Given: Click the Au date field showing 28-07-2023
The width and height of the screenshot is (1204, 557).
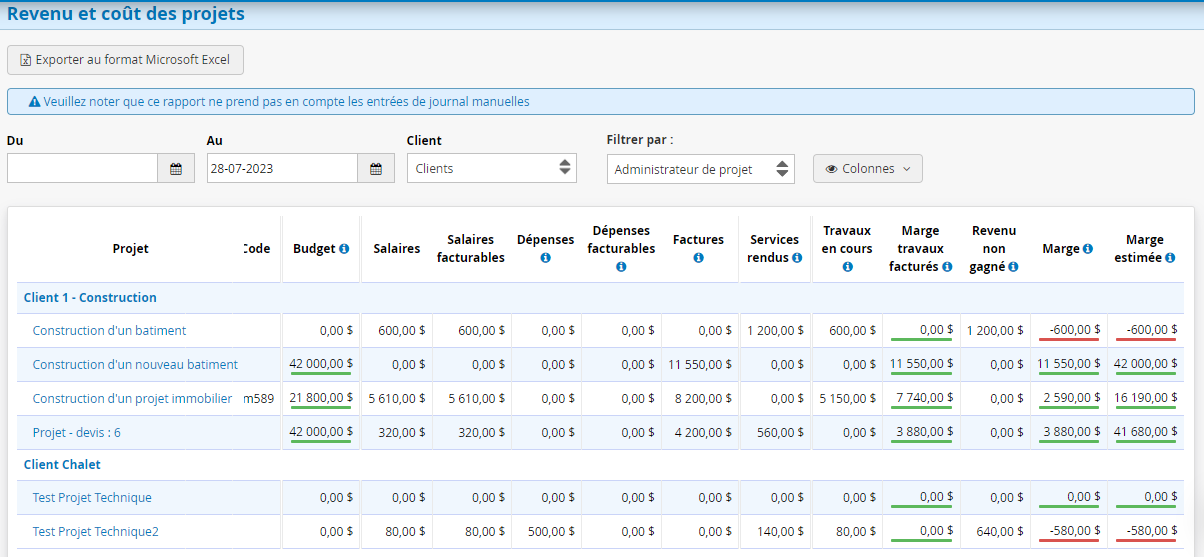Looking at the screenshot, I should [x=282, y=168].
